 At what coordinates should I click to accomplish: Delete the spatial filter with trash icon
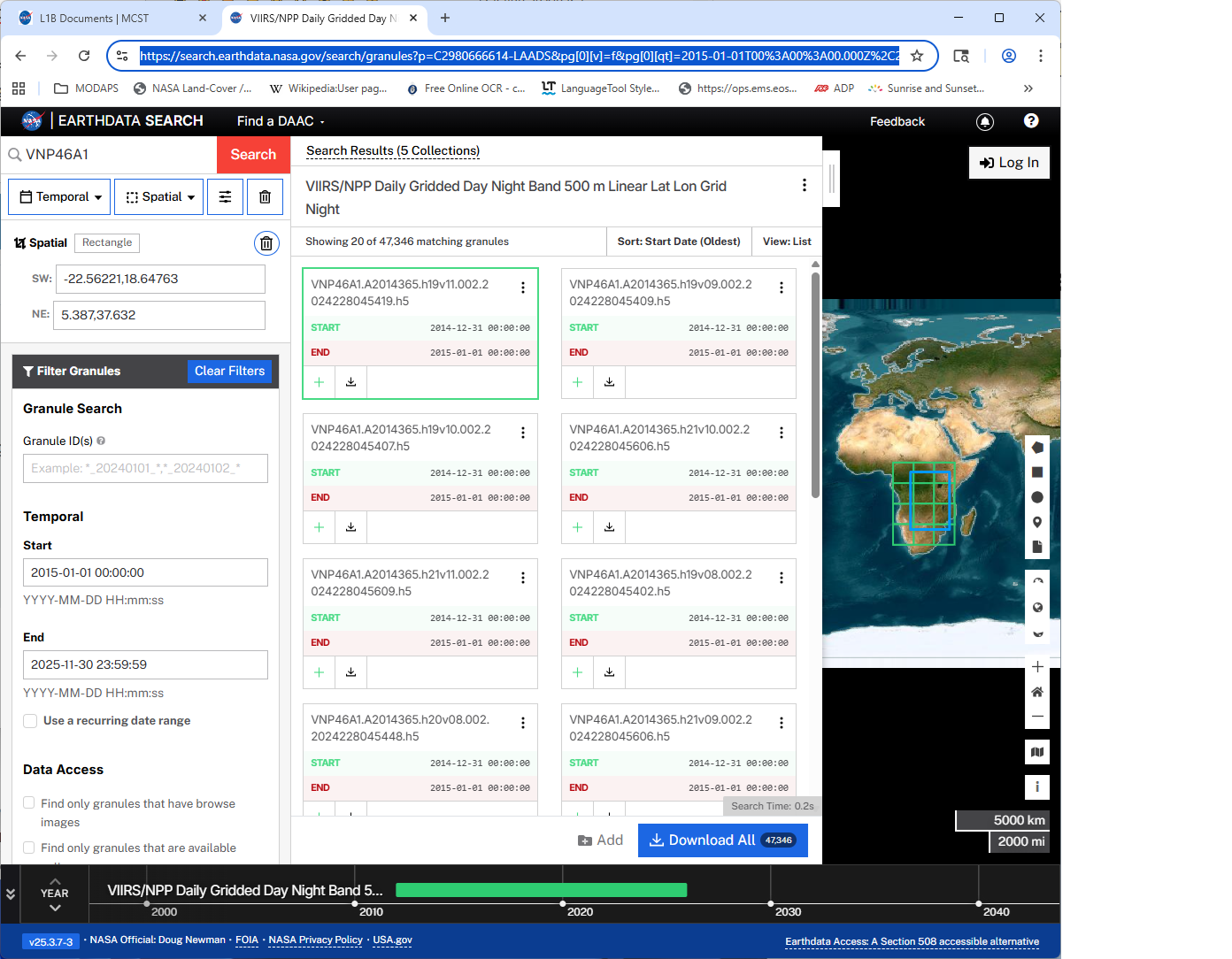[x=266, y=242]
